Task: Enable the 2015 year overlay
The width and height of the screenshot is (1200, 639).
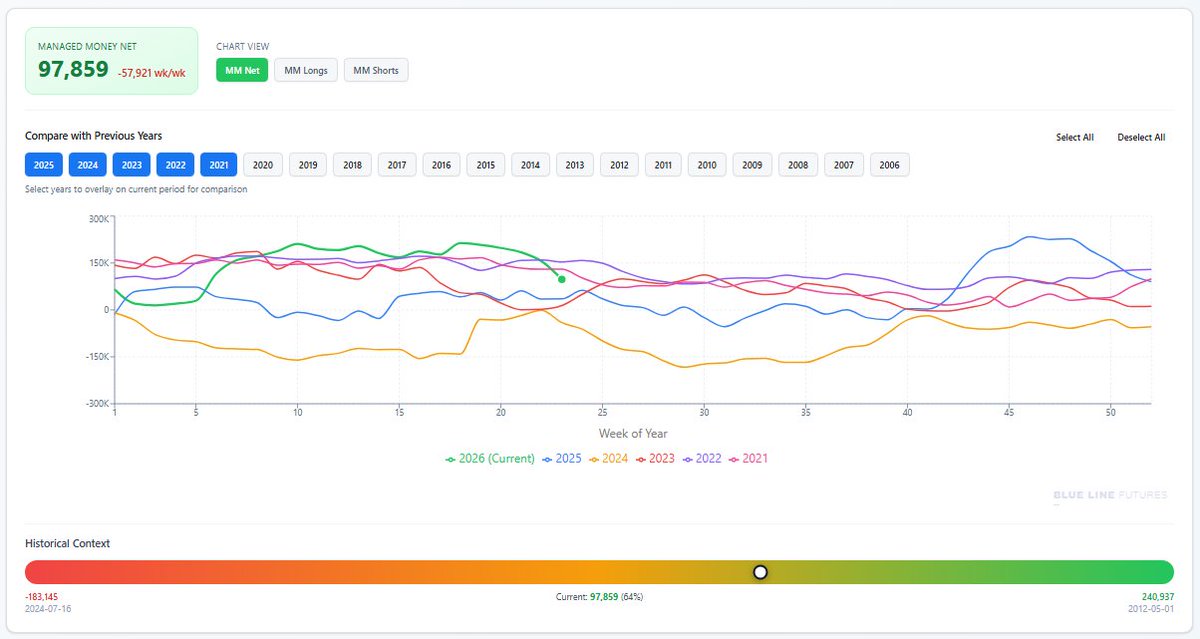Action: coord(485,165)
